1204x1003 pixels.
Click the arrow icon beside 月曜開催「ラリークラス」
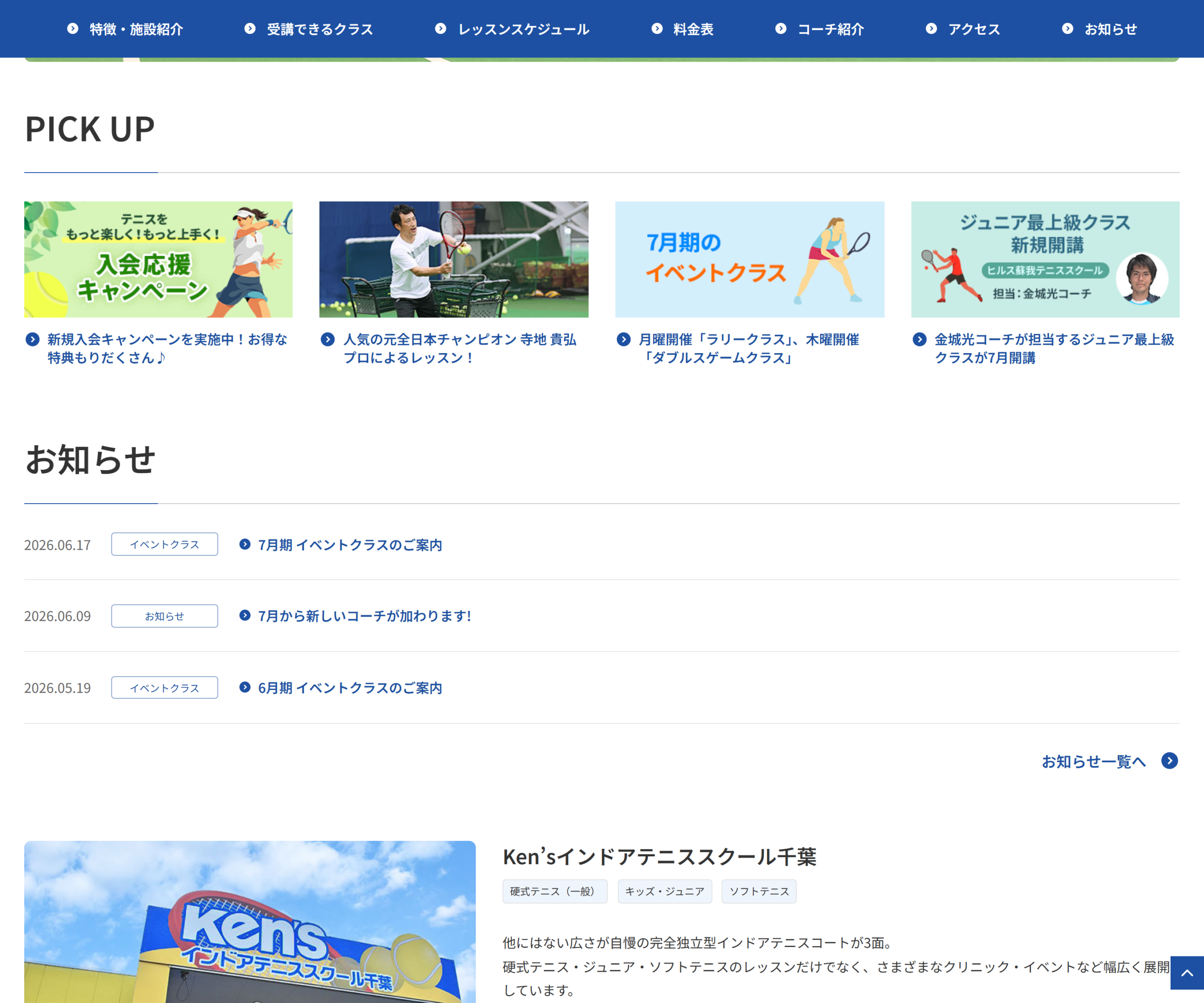[x=624, y=340]
